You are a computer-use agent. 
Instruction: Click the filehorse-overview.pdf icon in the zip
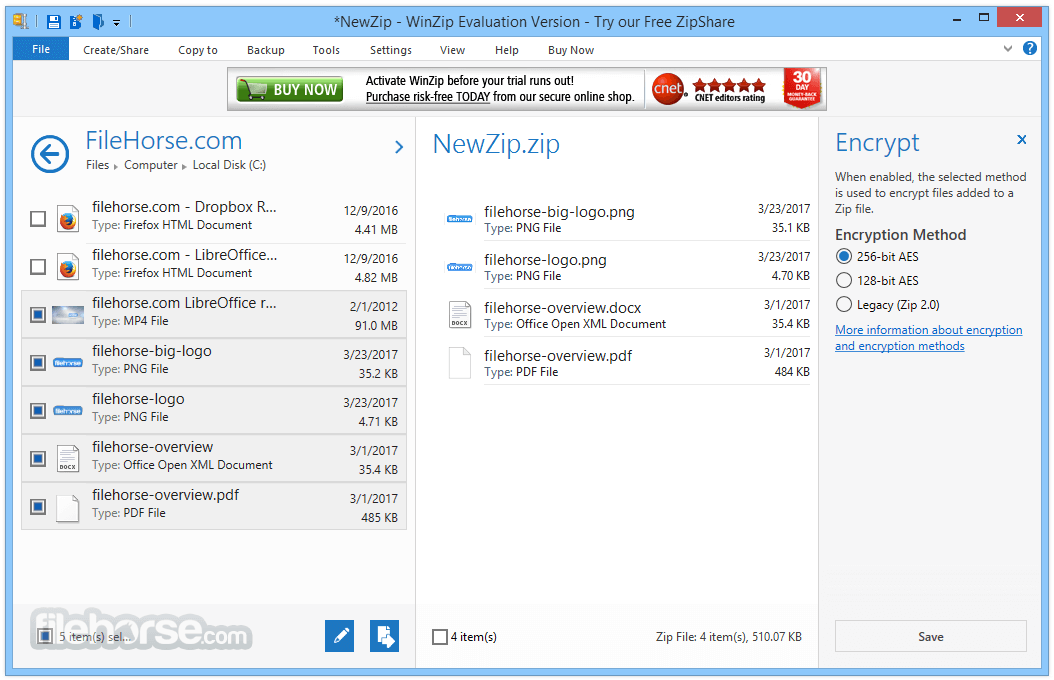pyautogui.click(x=460, y=363)
